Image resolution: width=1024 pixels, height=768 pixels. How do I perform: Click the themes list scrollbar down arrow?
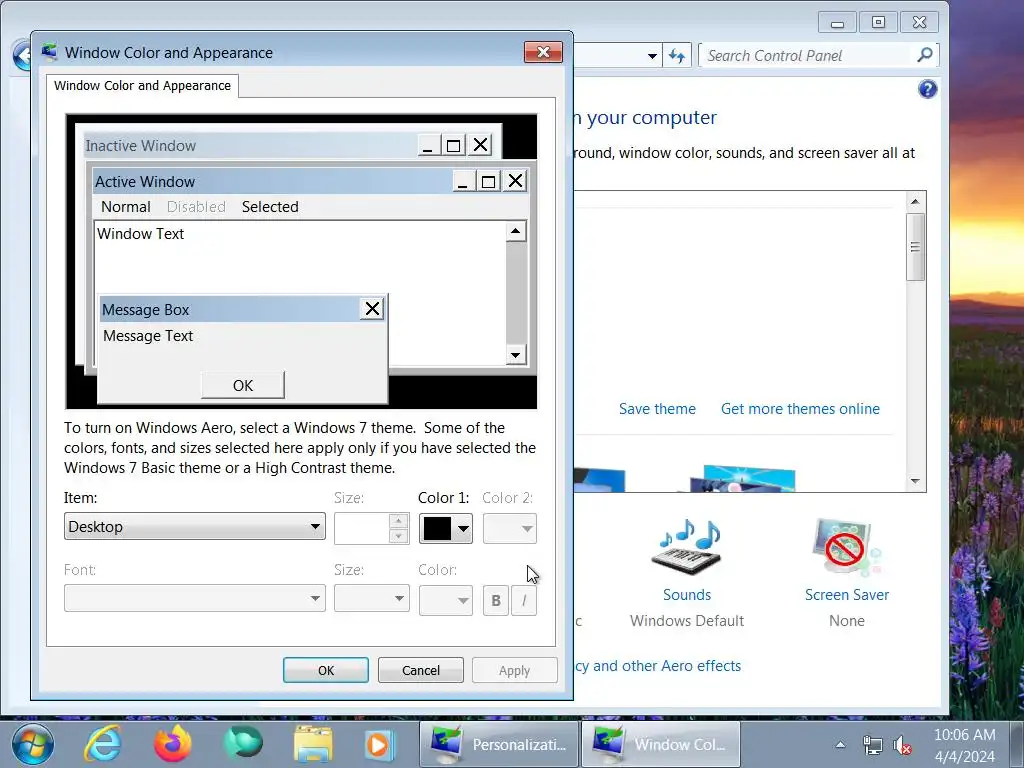[915, 482]
